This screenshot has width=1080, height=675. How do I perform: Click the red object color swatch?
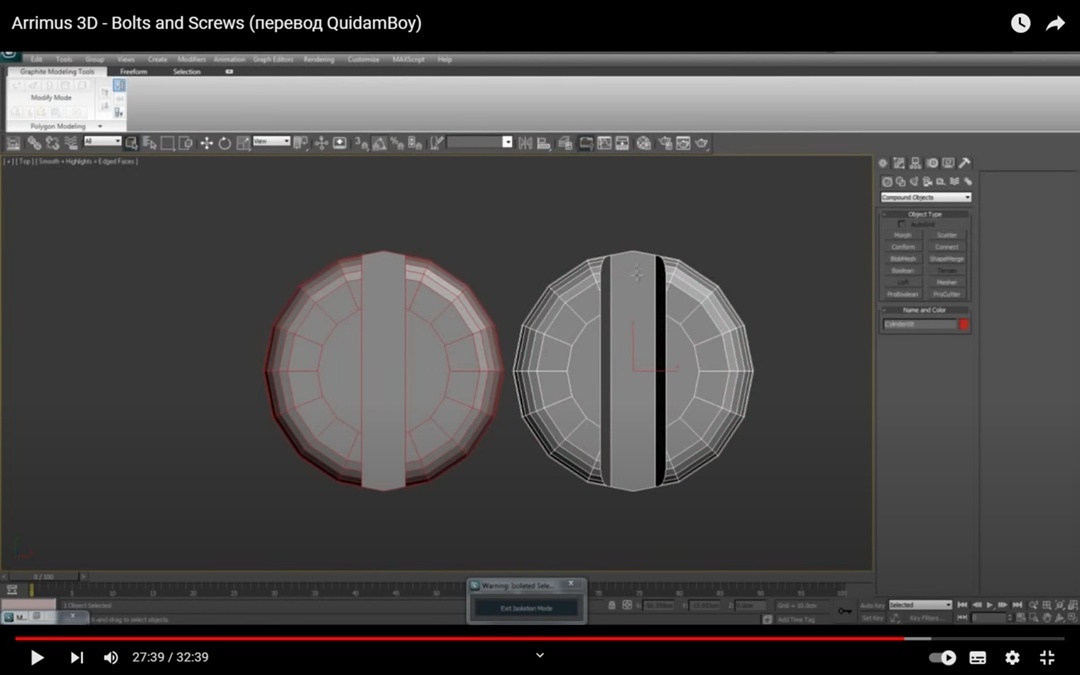point(964,324)
